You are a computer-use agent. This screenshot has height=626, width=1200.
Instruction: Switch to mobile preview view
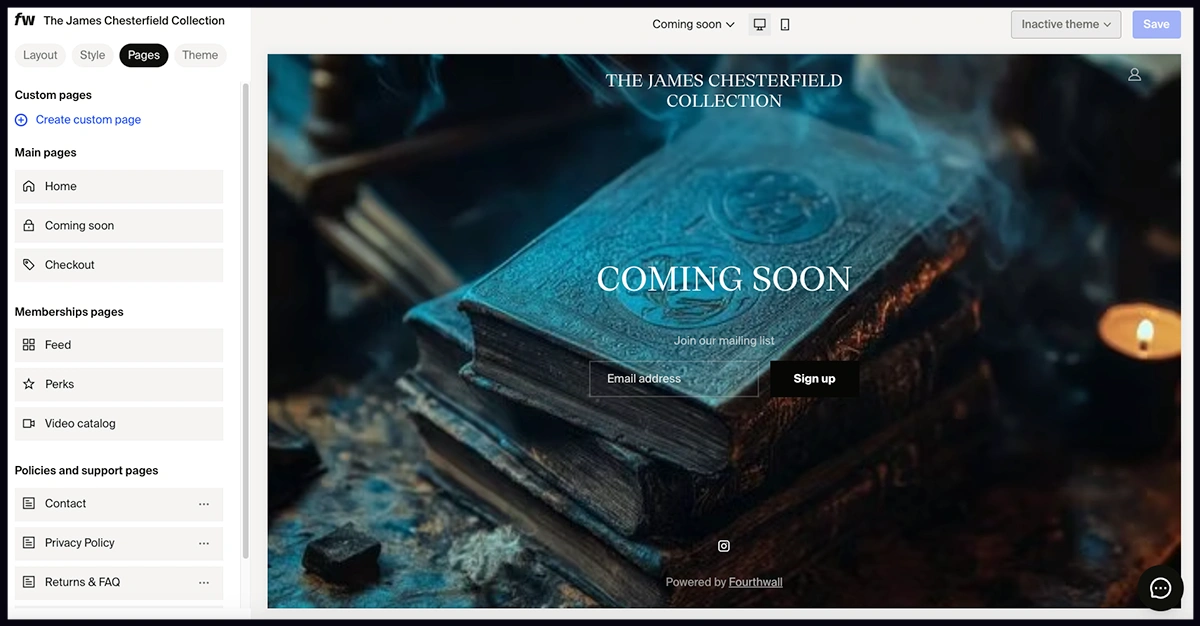coord(785,24)
